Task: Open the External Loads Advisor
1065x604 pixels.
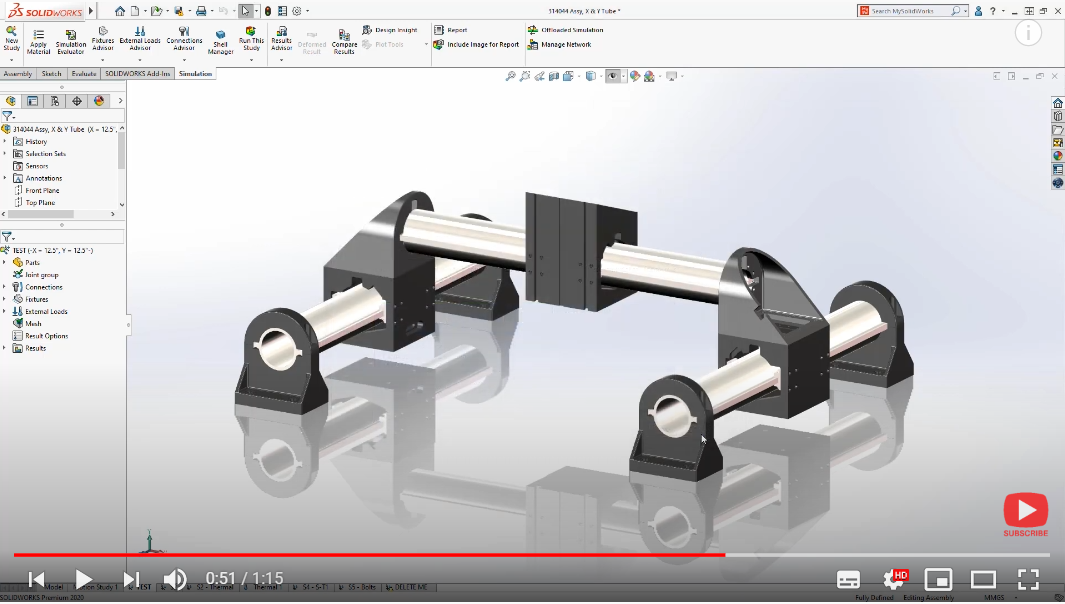Action: point(140,38)
